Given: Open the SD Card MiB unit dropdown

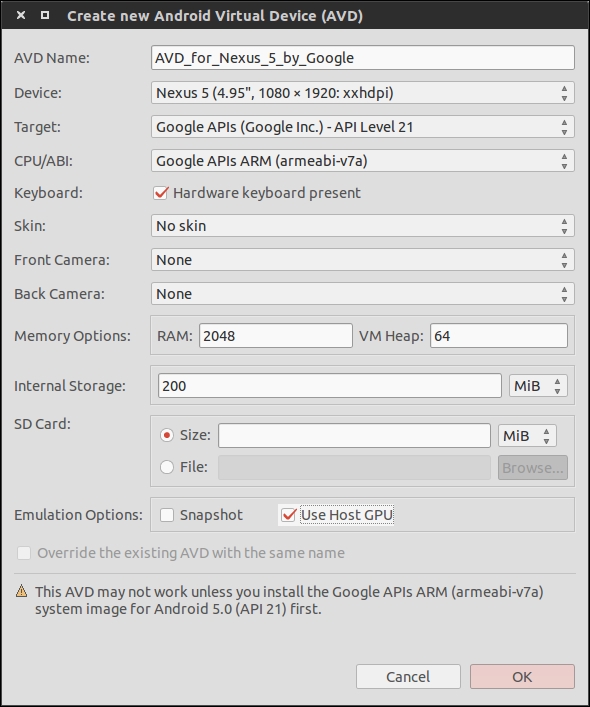Looking at the screenshot, I should coord(527,436).
